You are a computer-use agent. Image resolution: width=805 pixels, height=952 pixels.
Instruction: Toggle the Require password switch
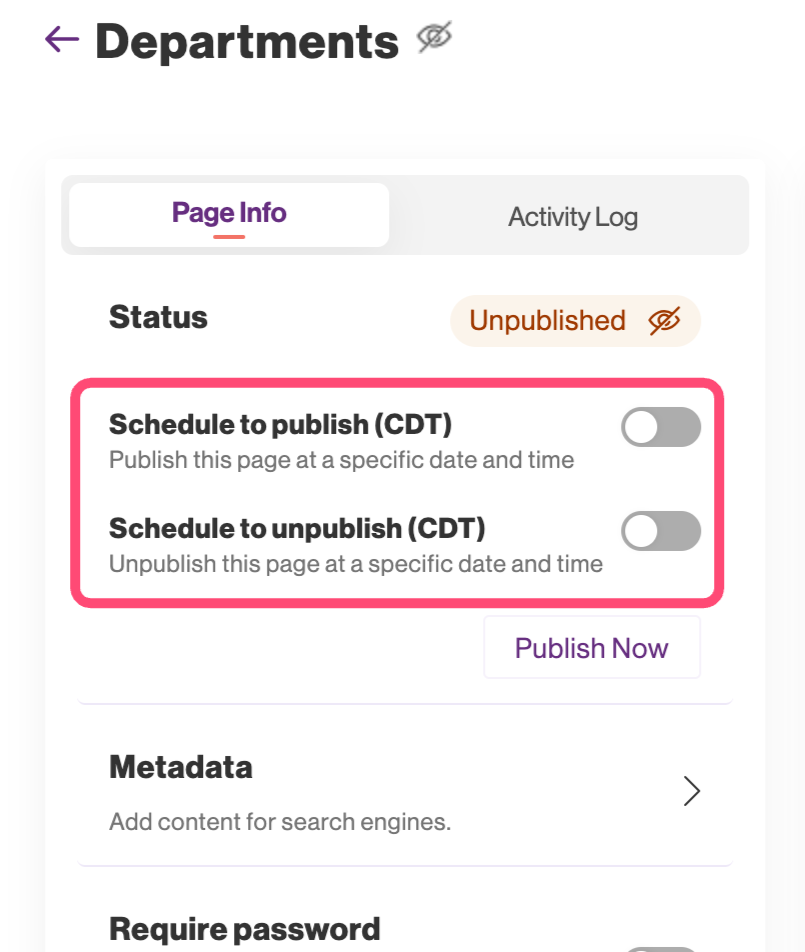tap(660, 946)
